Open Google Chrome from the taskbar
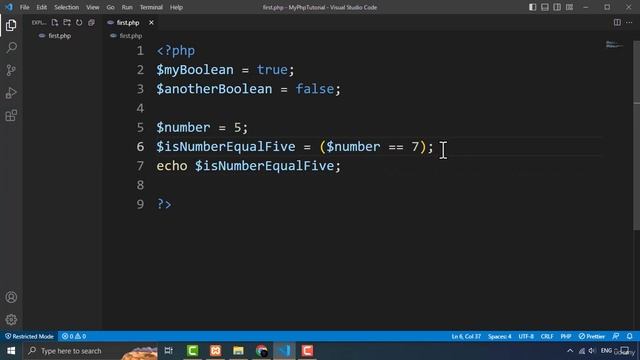The height and width of the screenshot is (360, 640). [x=262, y=351]
